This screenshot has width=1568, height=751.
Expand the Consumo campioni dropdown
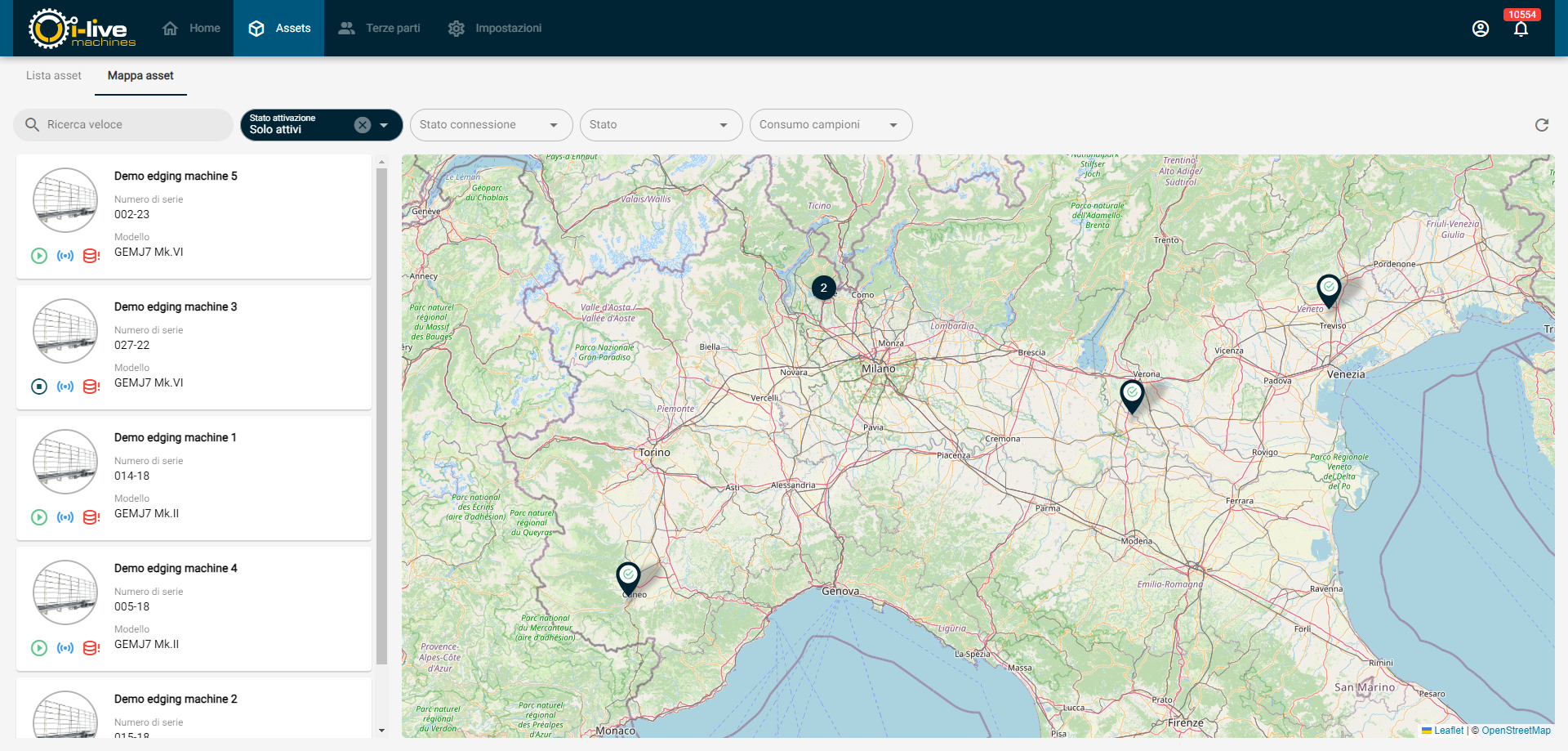(830, 125)
